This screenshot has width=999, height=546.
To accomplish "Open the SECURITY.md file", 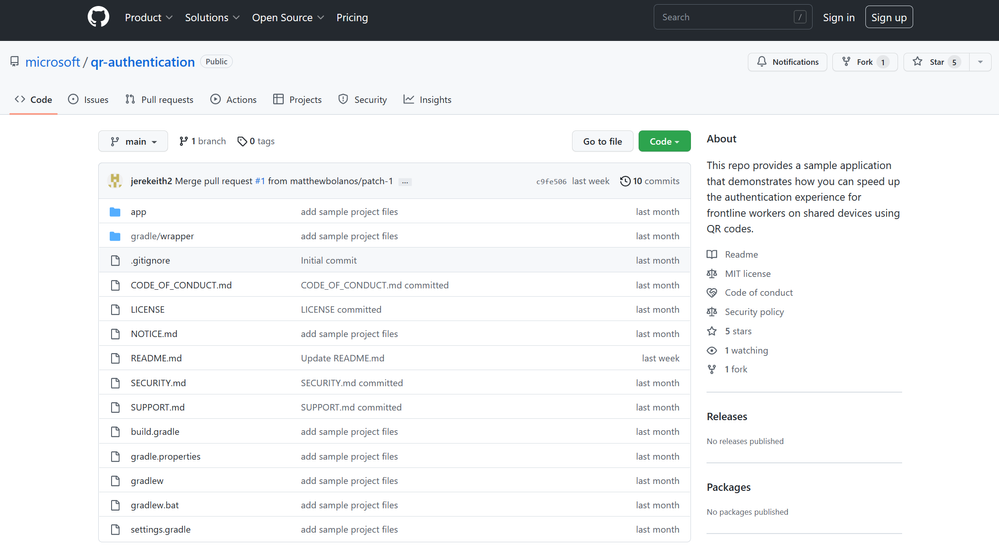I will click(158, 383).
